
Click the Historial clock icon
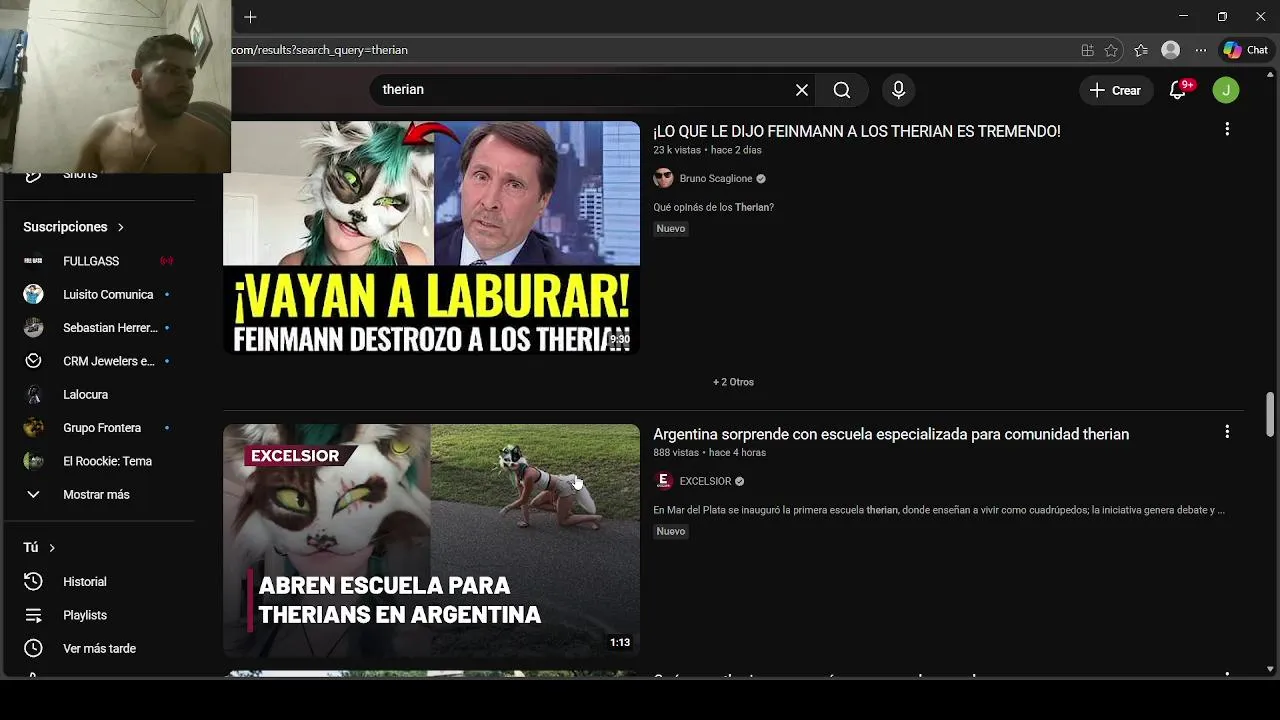[33, 582]
